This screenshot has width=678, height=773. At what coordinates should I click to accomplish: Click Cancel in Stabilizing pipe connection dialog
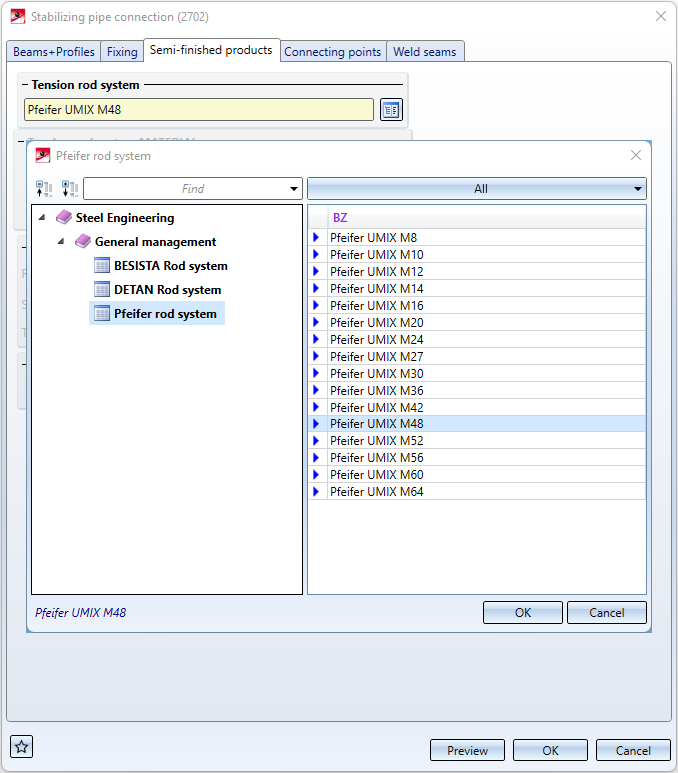point(633,750)
